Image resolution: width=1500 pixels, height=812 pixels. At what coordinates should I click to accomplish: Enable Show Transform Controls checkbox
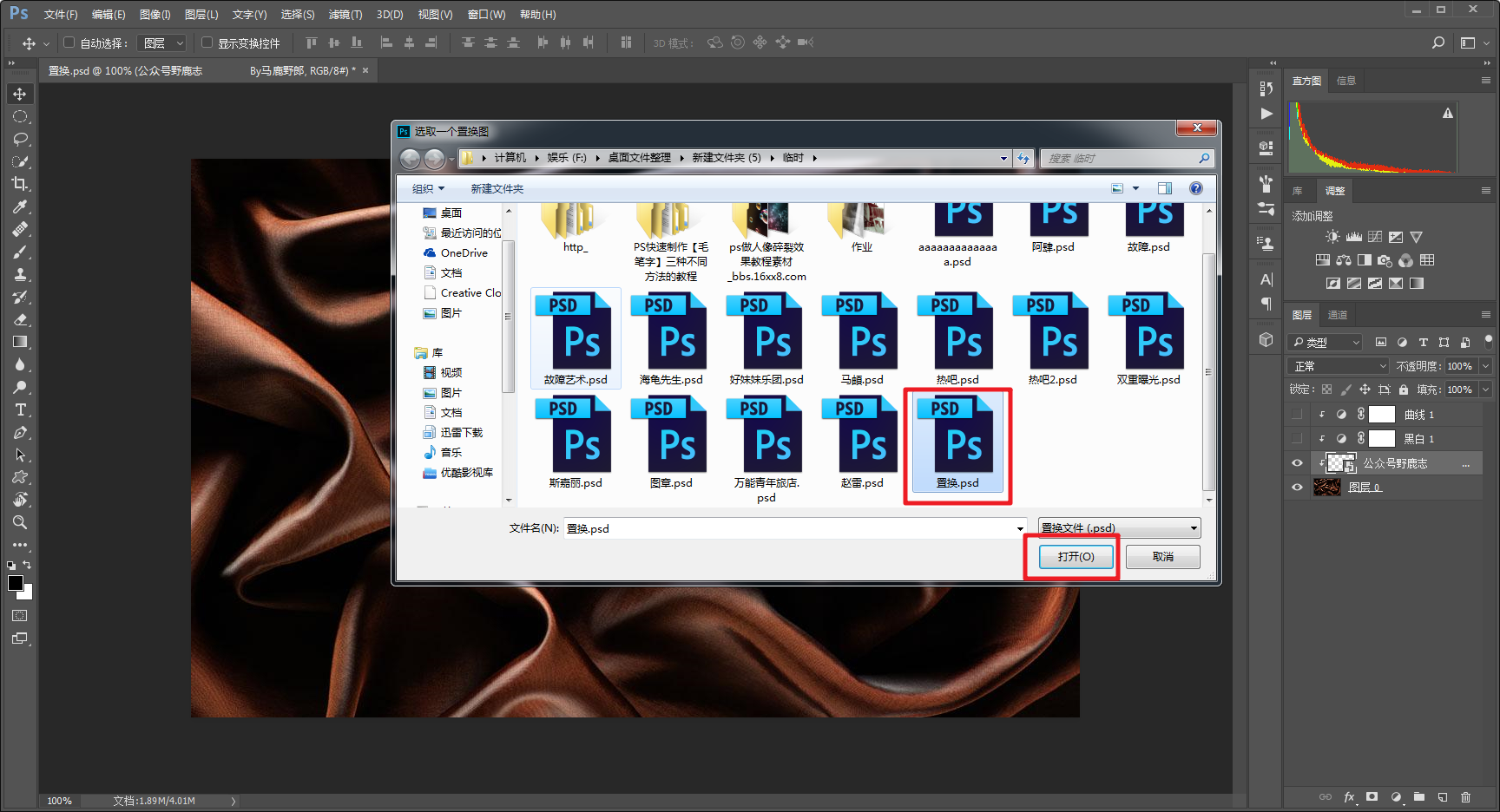coord(207,42)
